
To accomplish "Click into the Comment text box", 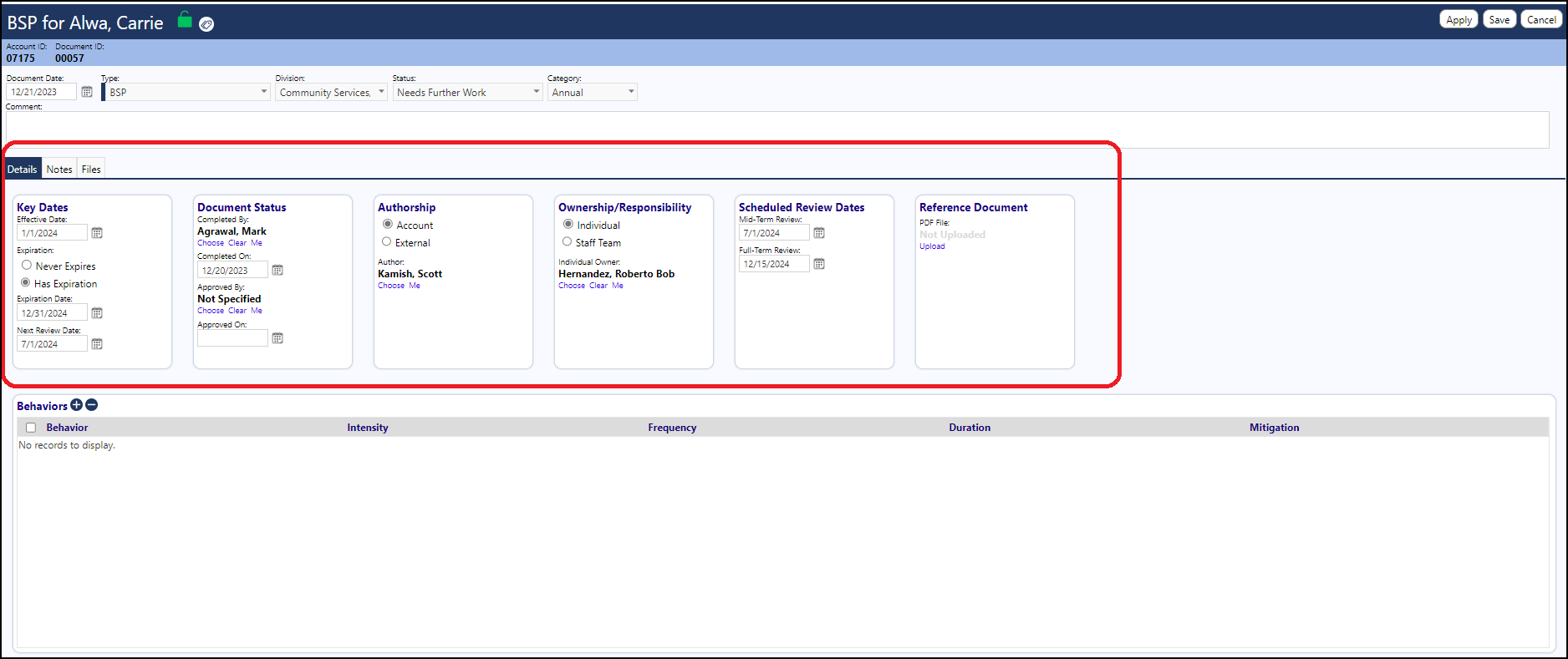I will [x=777, y=129].
